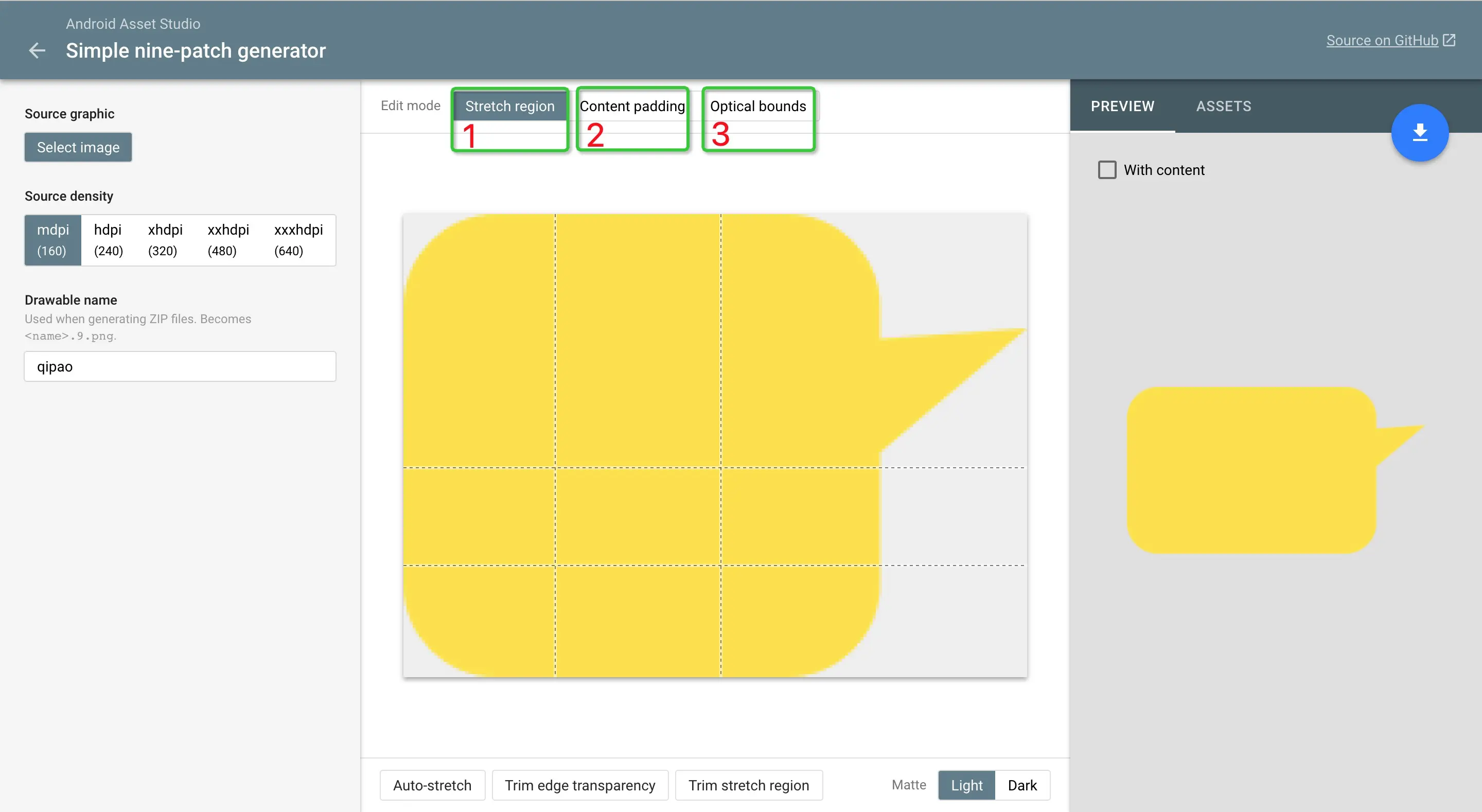Switch to Stretch region edit mode
The height and width of the screenshot is (812, 1482).
(510, 107)
